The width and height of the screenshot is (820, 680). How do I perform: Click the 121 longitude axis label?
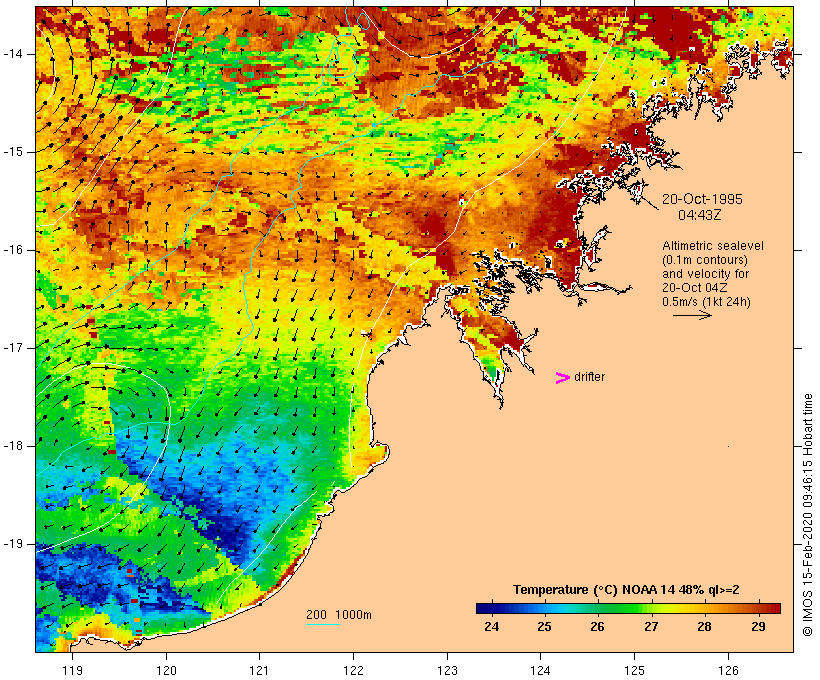259,671
